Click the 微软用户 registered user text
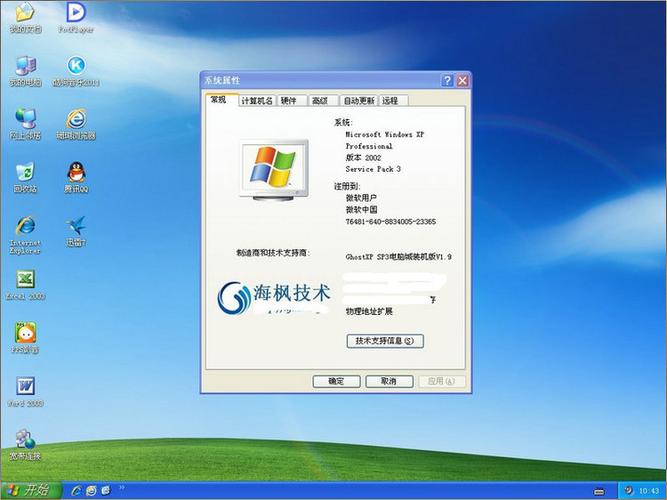The height and width of the screenshot is (500, 667). [x=361, y=198]
